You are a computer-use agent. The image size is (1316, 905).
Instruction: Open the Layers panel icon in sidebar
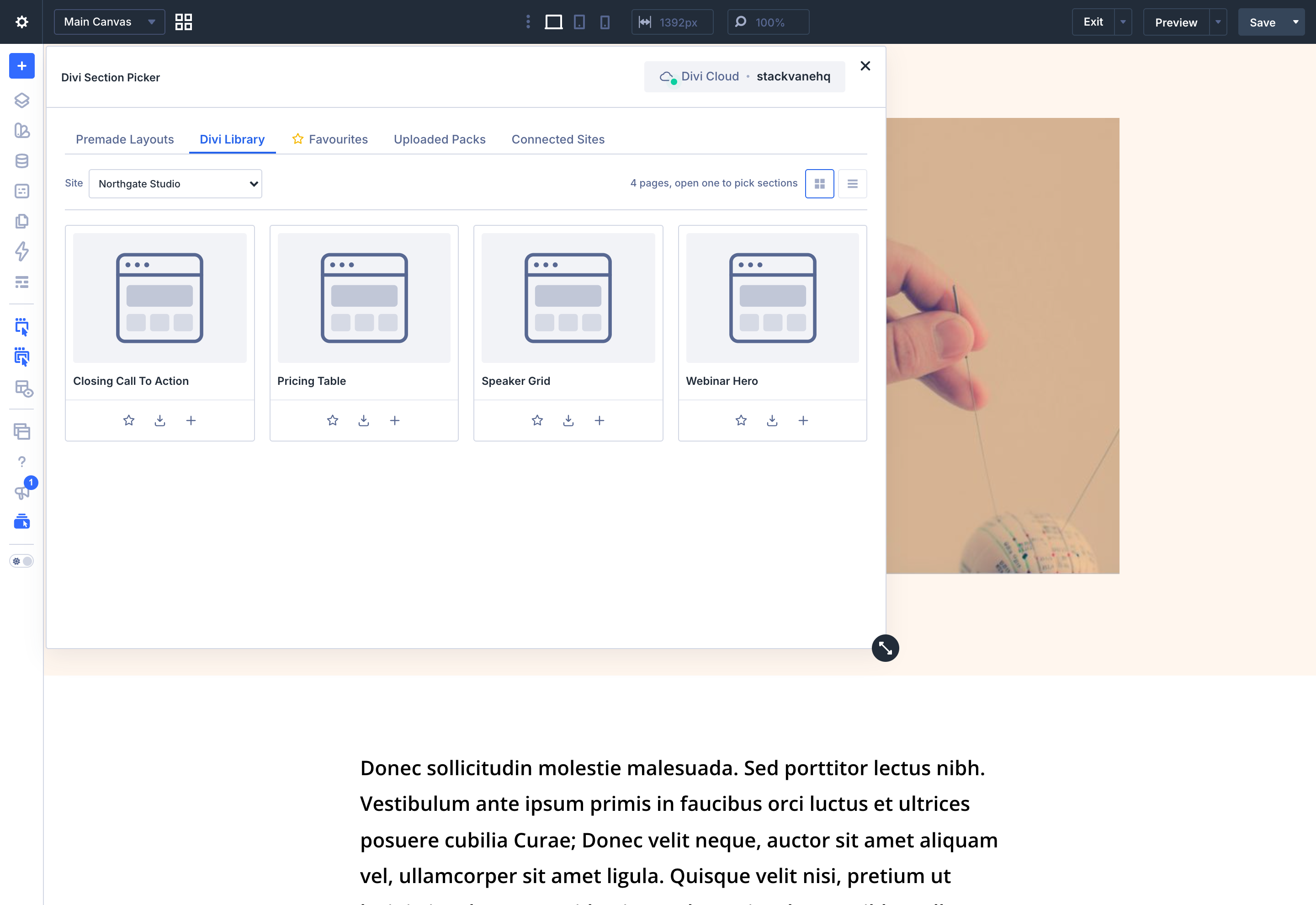coord(21,101)
